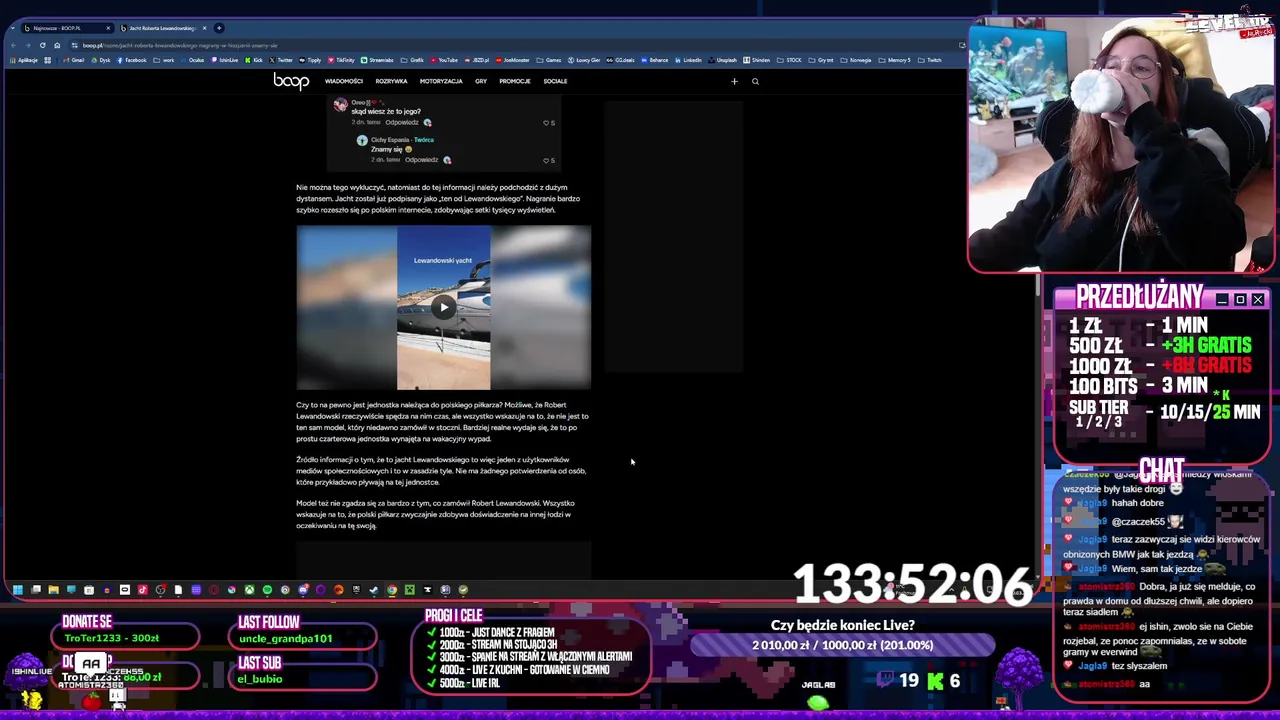Open LinkedIn bookmark

click(687, 60)
